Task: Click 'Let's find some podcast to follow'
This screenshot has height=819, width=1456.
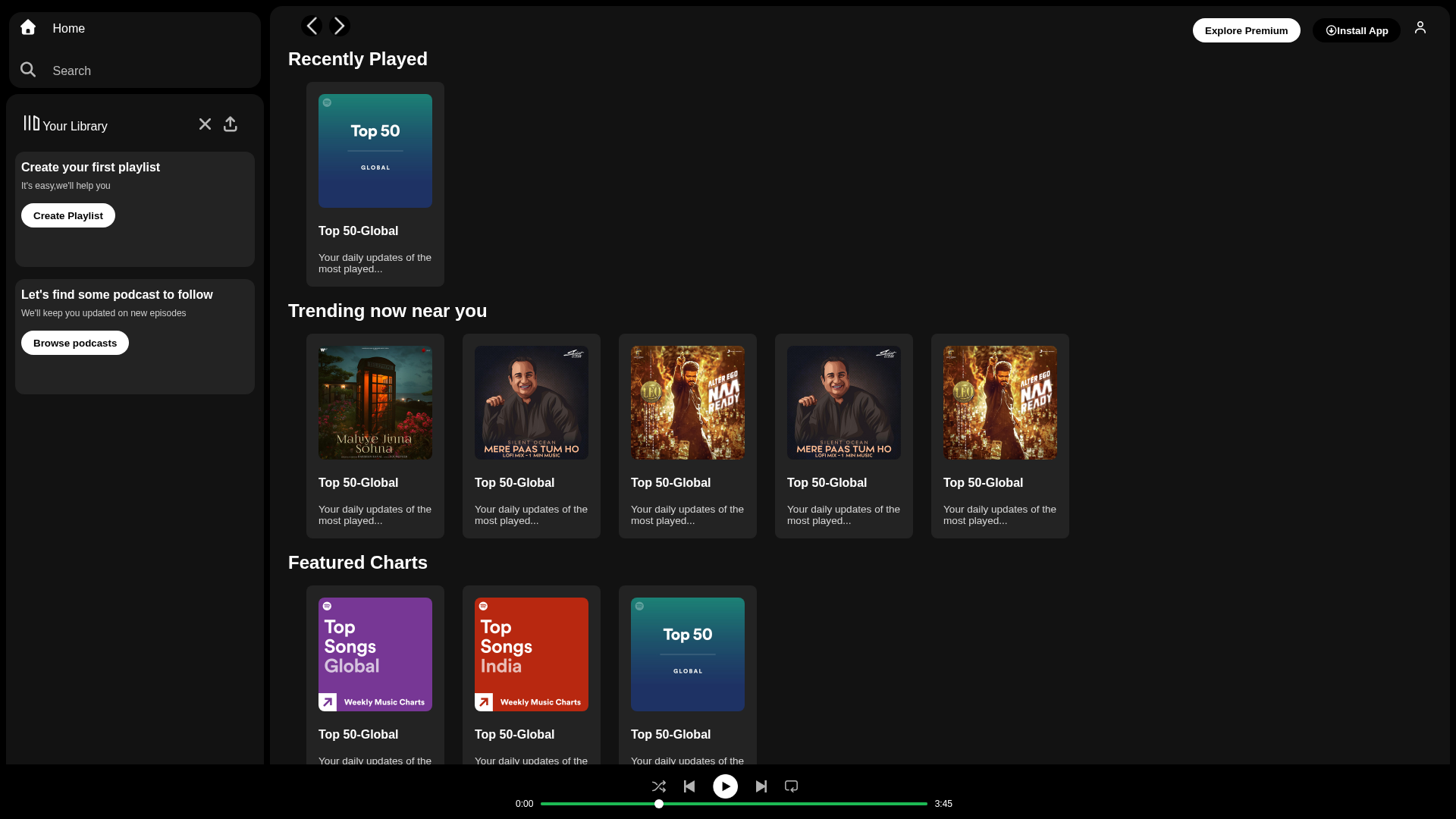Action: pos(117,294)
